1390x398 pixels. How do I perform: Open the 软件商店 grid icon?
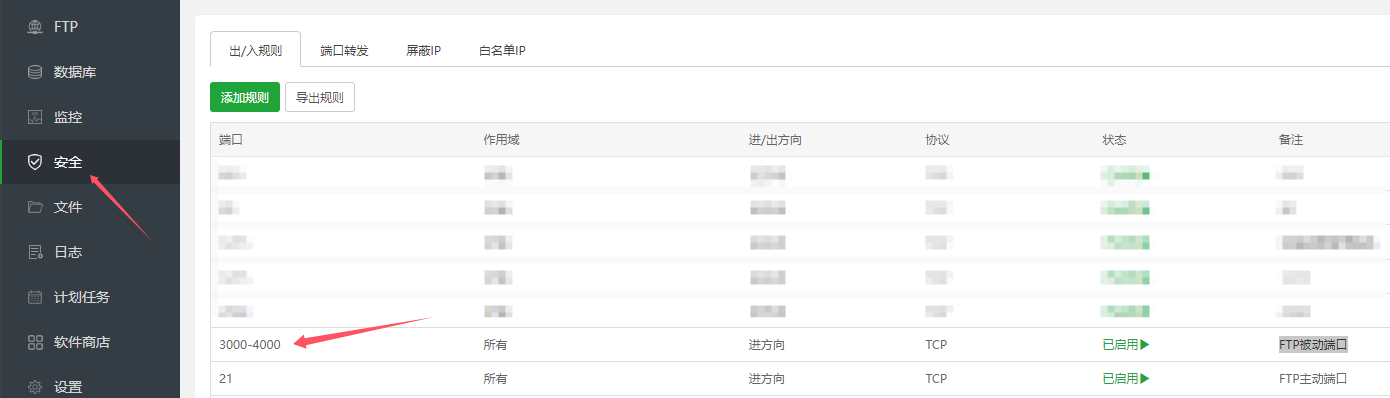coord(35,342)
